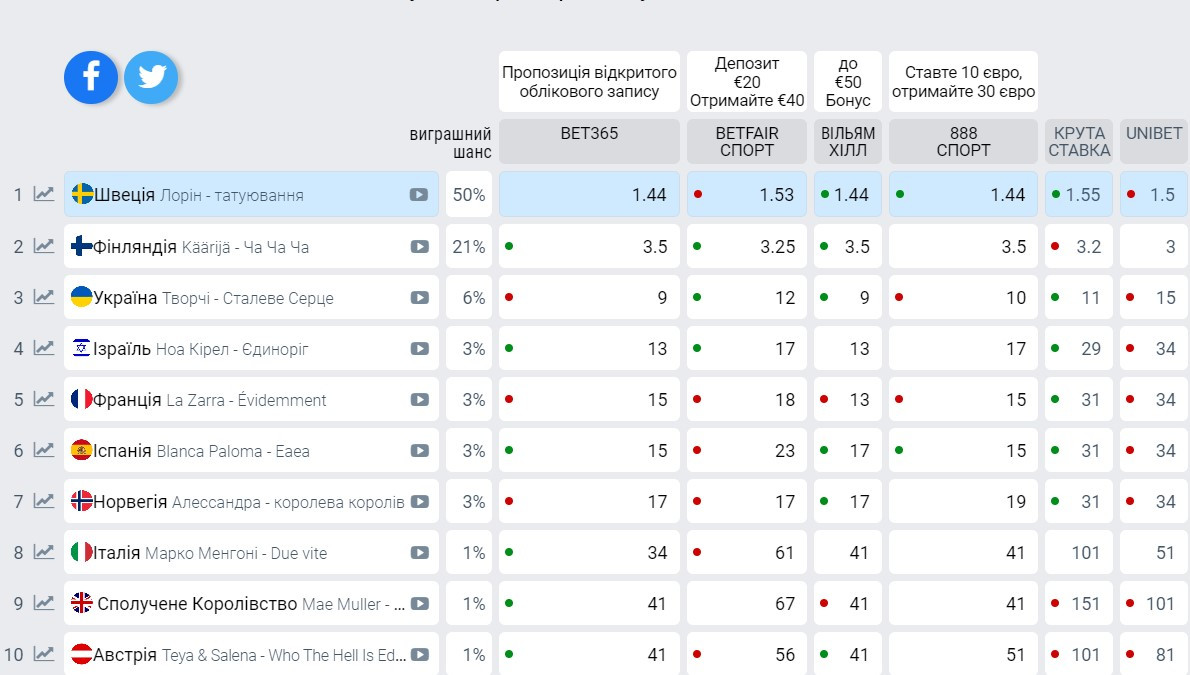Open the 'Депозит €20' Betfair offer
Image resolution: width=1190 pixels, height=675 pixels.
(x=746, y=82)
